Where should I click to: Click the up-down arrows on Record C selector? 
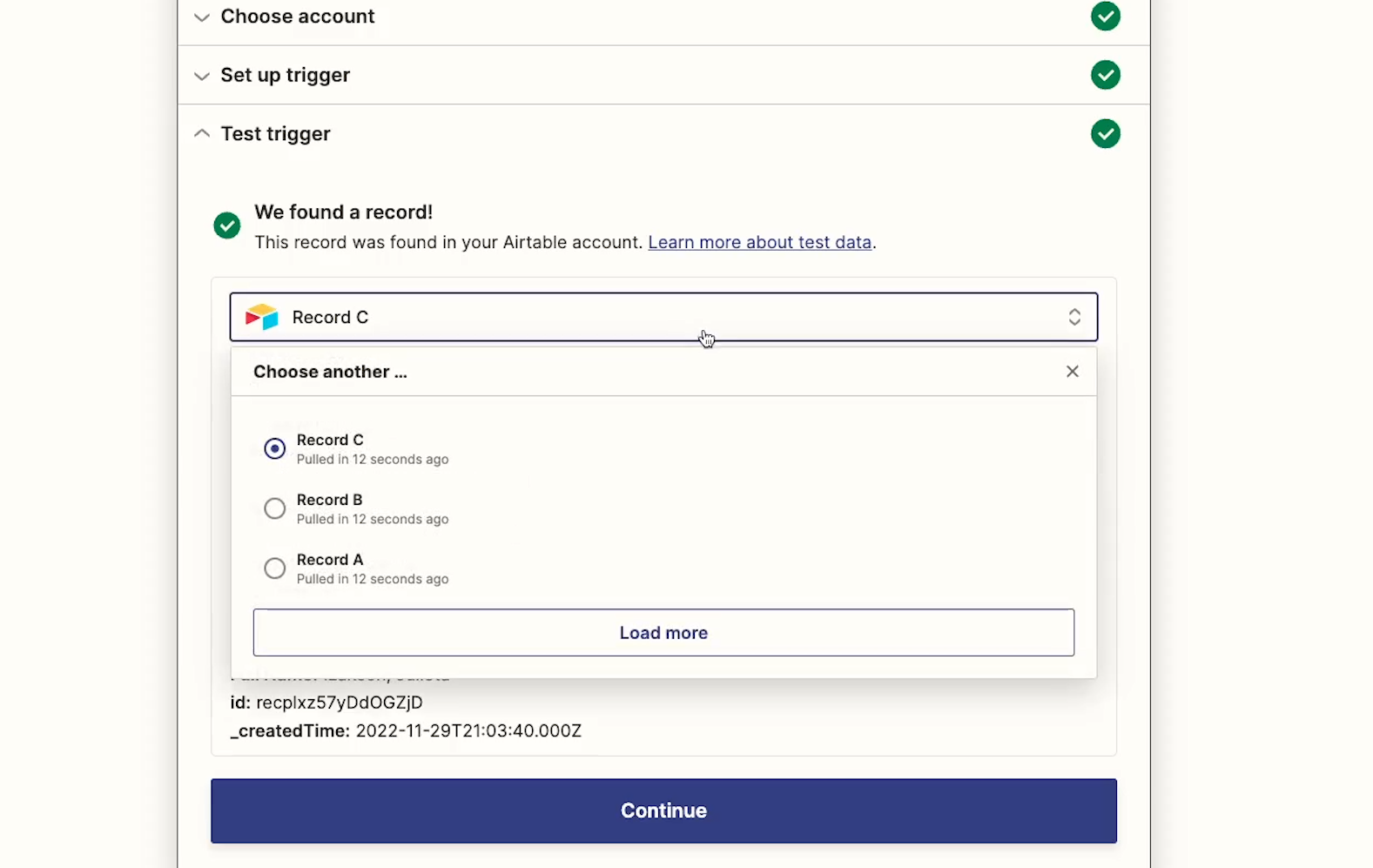pyautogui.click(x=1074, y=317)
